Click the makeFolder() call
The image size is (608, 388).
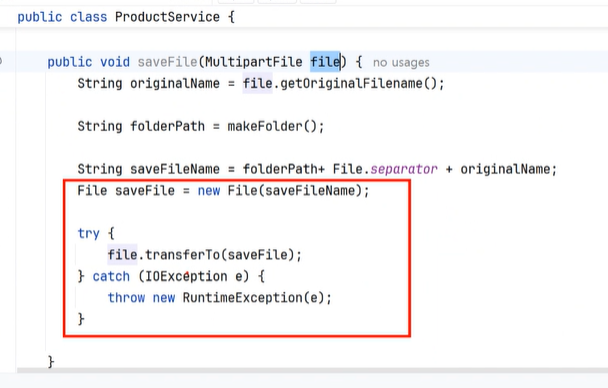272,126
